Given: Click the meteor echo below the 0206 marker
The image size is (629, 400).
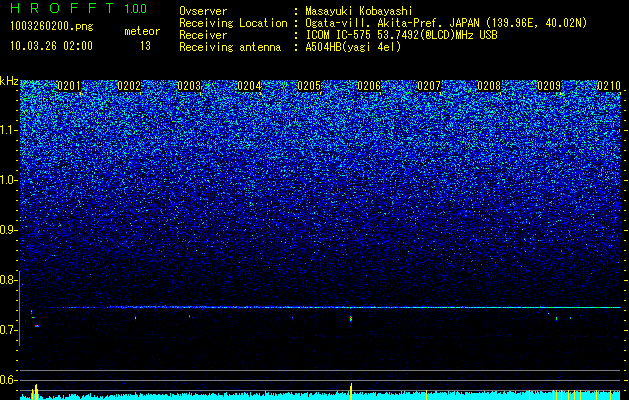Looking at the screenshot, I should point(351,319).
